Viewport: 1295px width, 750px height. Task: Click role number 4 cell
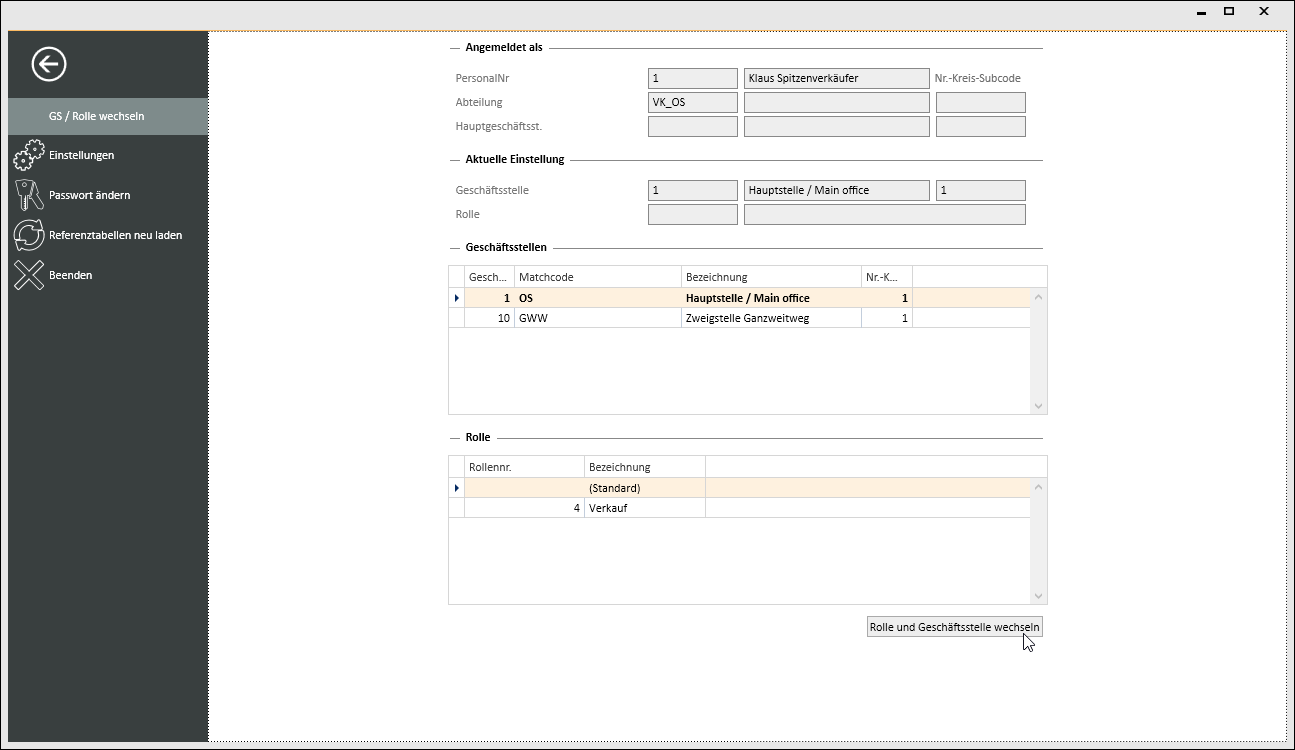click(x=525, y=508)
